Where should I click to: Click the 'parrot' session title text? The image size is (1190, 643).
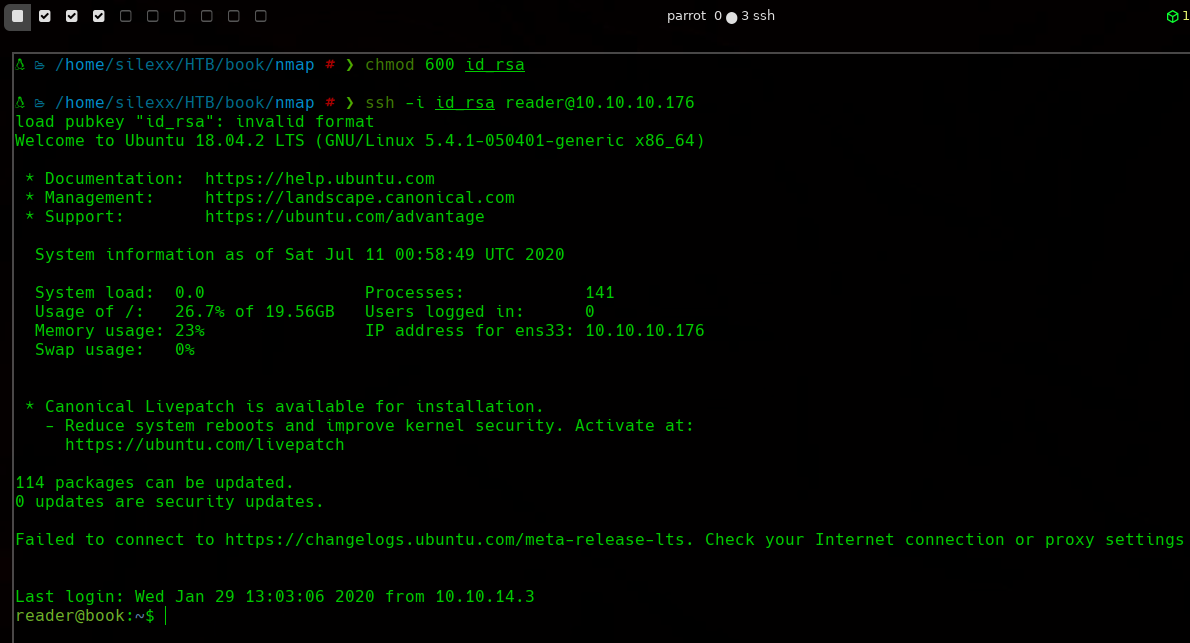pos(686,16)
